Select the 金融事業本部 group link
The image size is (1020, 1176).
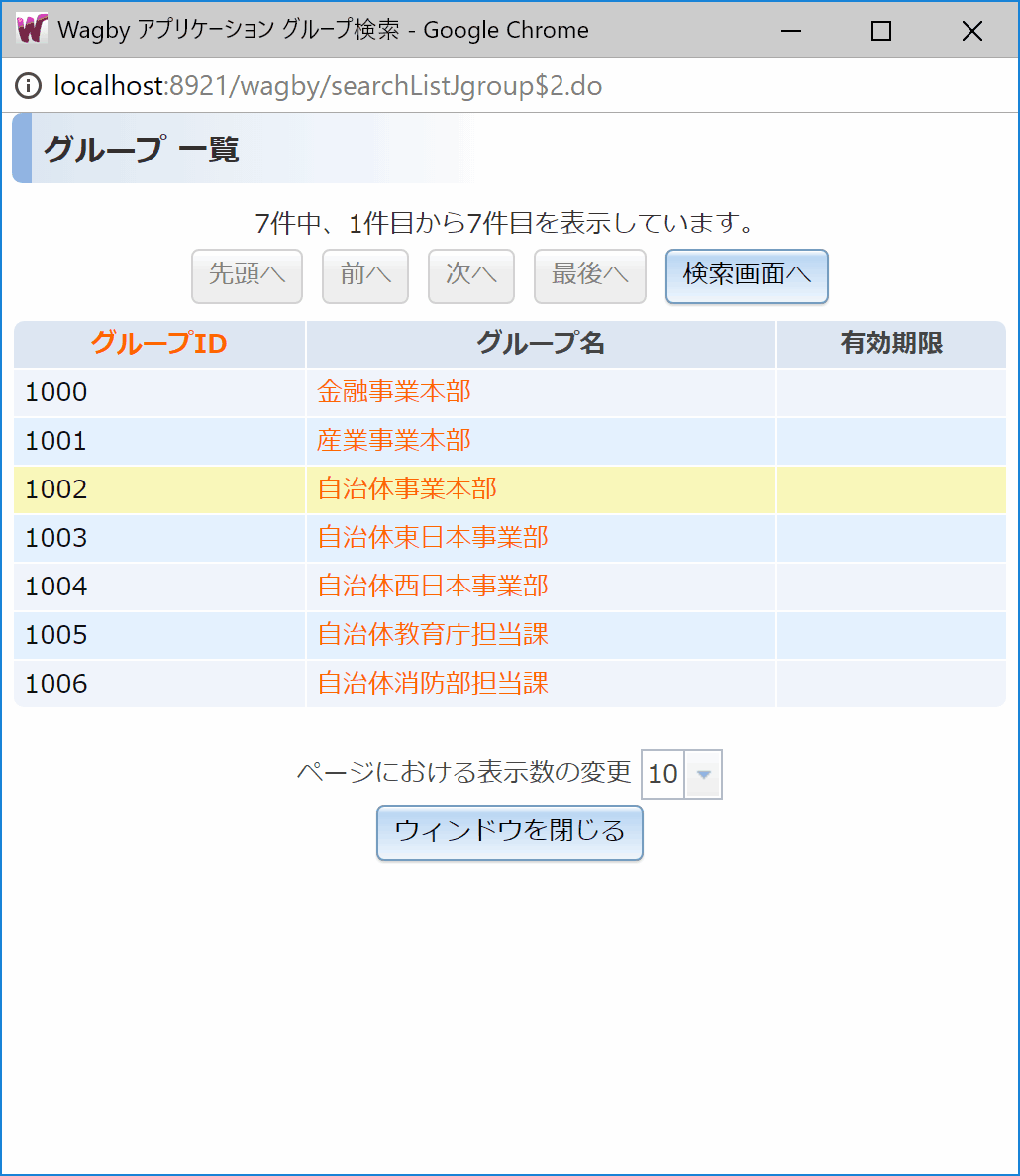tap(393, 391)
